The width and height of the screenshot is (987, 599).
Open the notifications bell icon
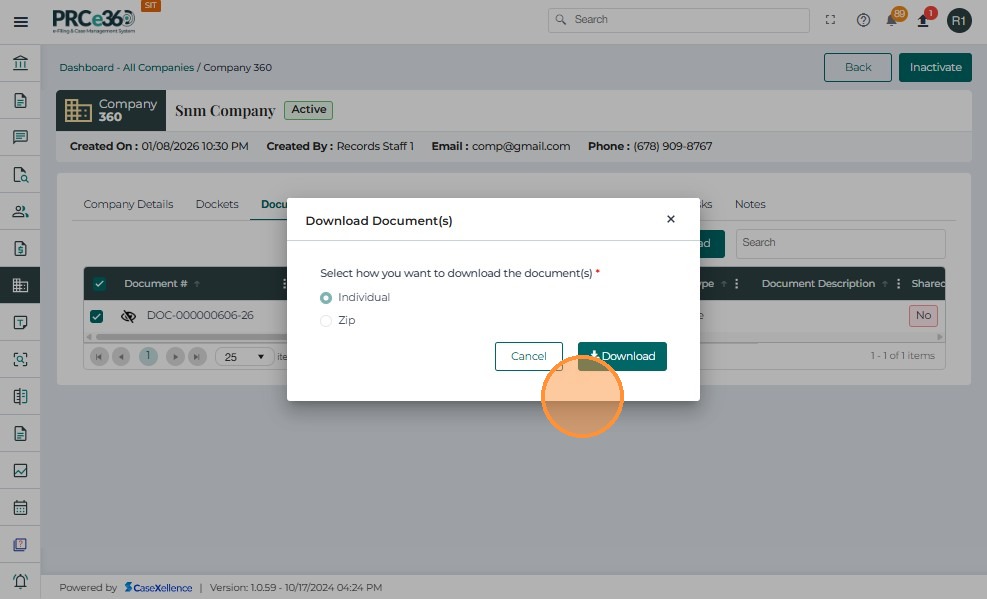click(x=892, y=20)
